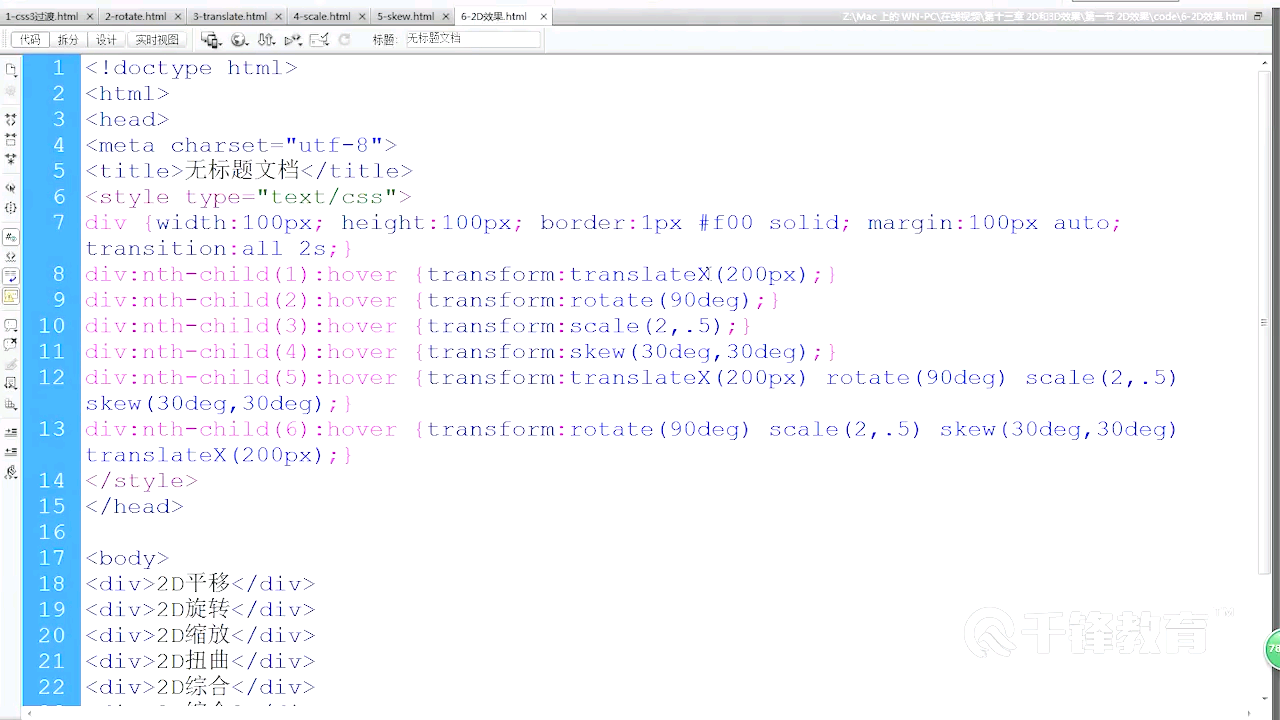Toggle syntax error alerts in info bar
The image size is (1280, 720).
(x=11, y=296)
